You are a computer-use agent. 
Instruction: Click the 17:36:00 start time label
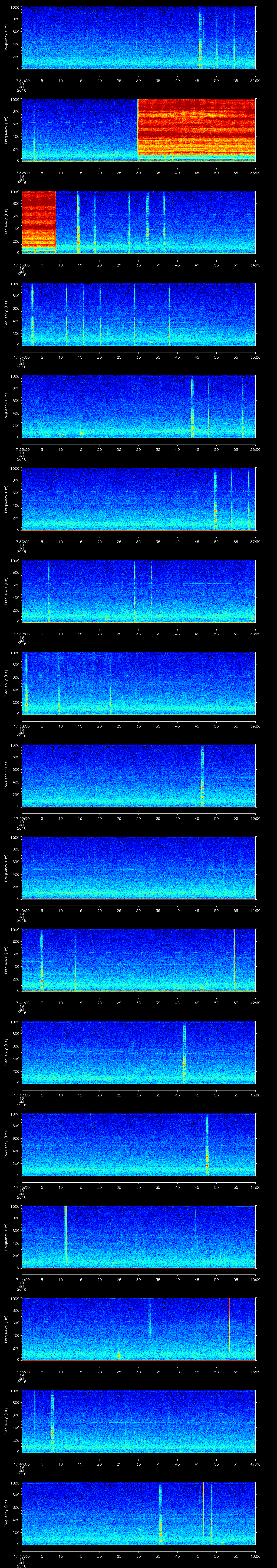(x=22, y=542)
